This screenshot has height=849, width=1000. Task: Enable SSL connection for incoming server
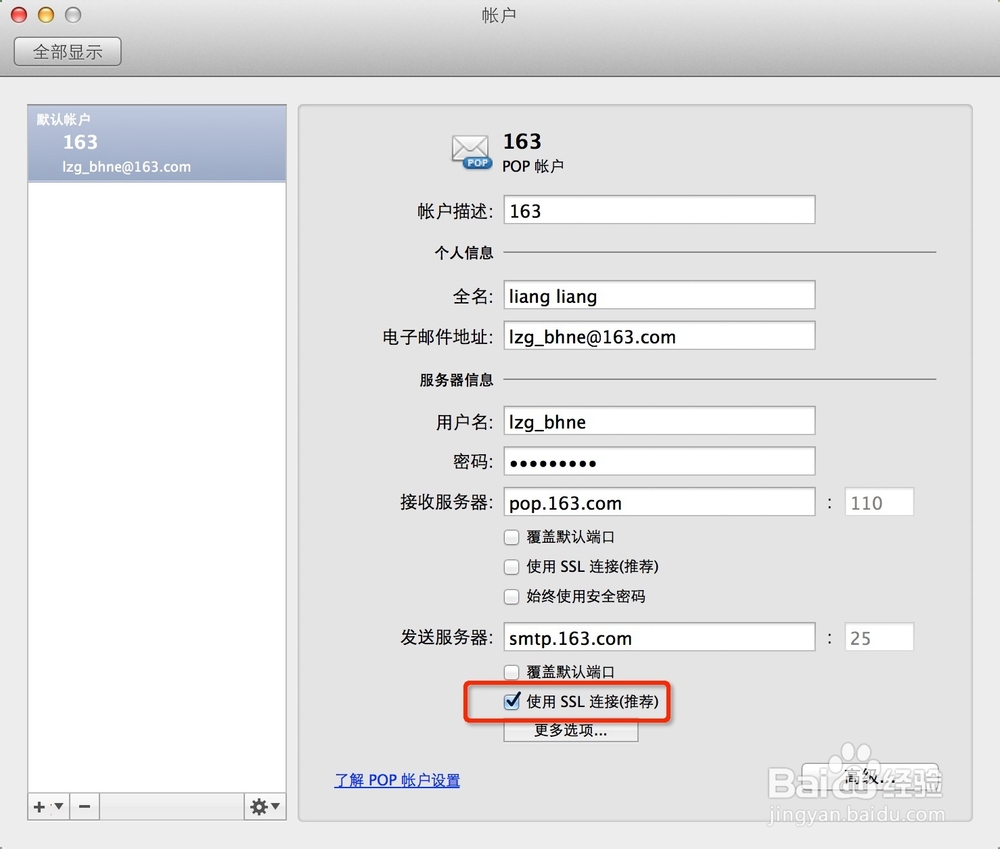pyautogui.click(x=511, y=566)
